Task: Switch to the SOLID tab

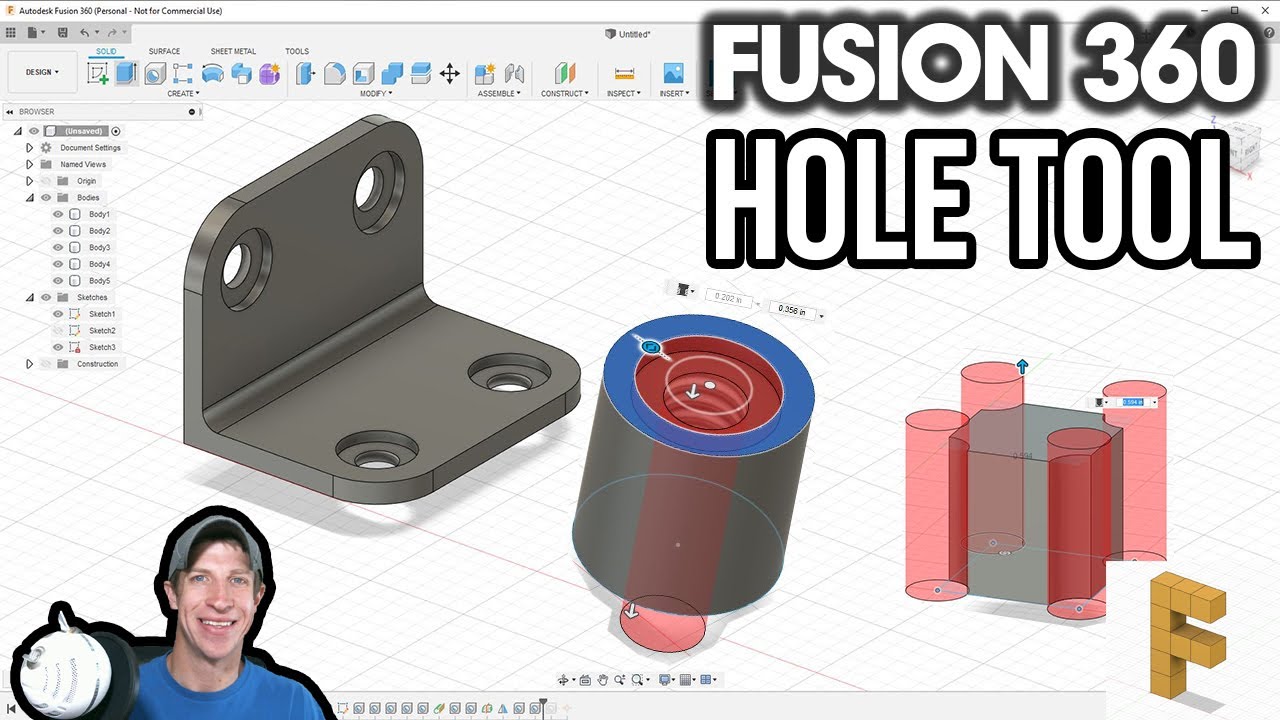Action: pos(106,51)
